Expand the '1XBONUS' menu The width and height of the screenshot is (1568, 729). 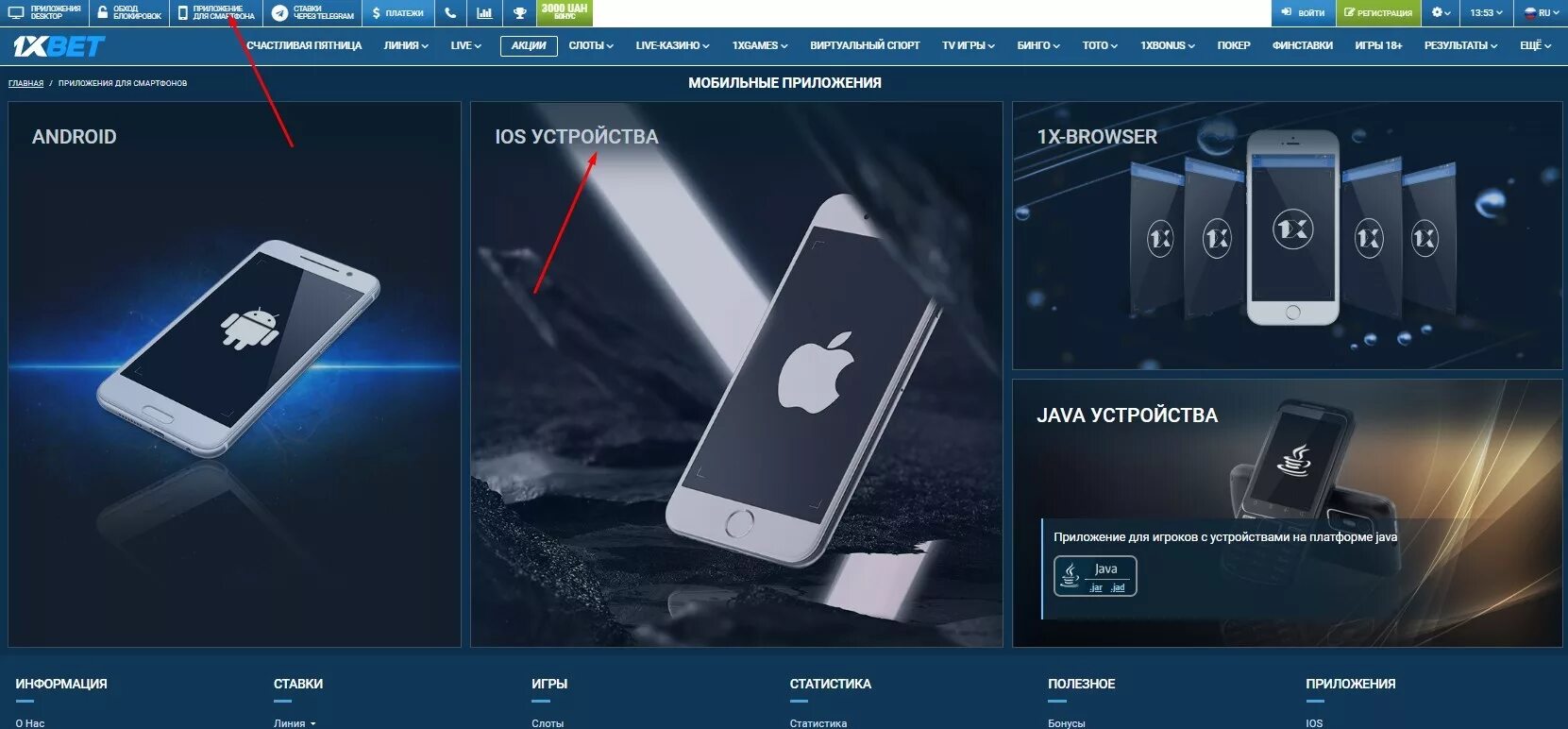point(1168,45)
